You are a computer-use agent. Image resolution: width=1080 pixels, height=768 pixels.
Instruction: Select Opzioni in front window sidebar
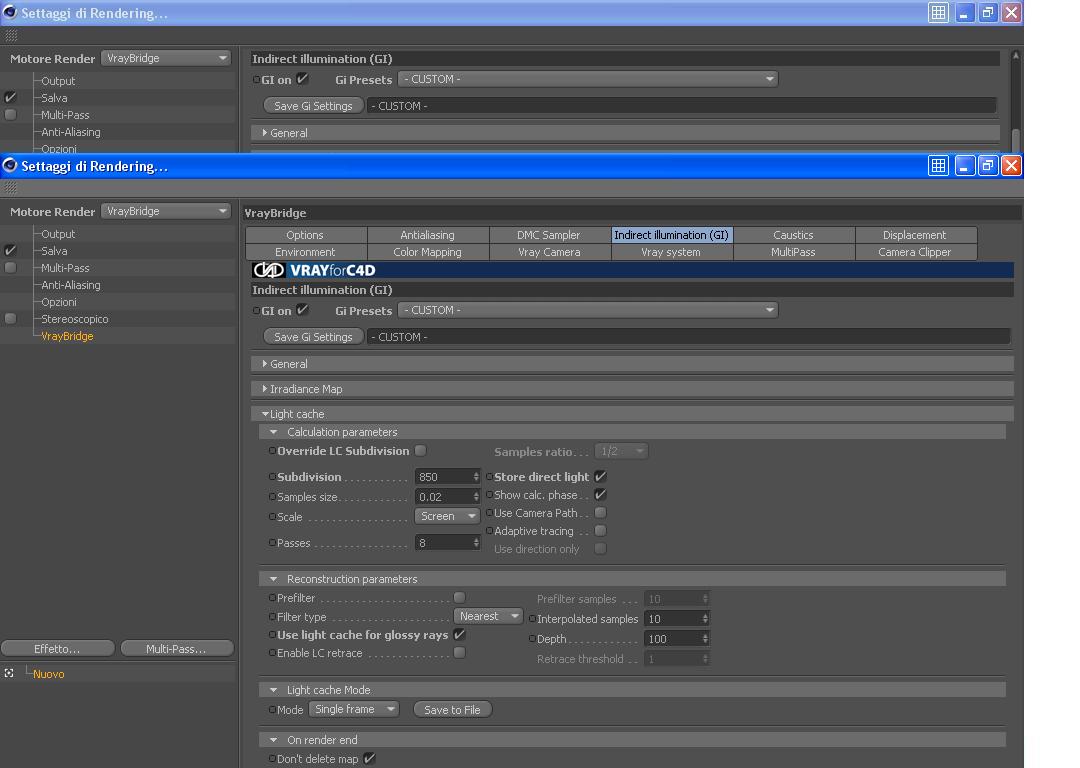(x=59, y=302)
